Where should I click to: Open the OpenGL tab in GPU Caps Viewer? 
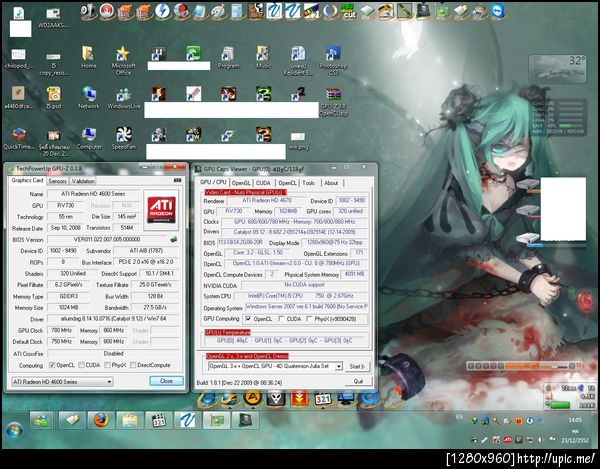pos(241,183)
